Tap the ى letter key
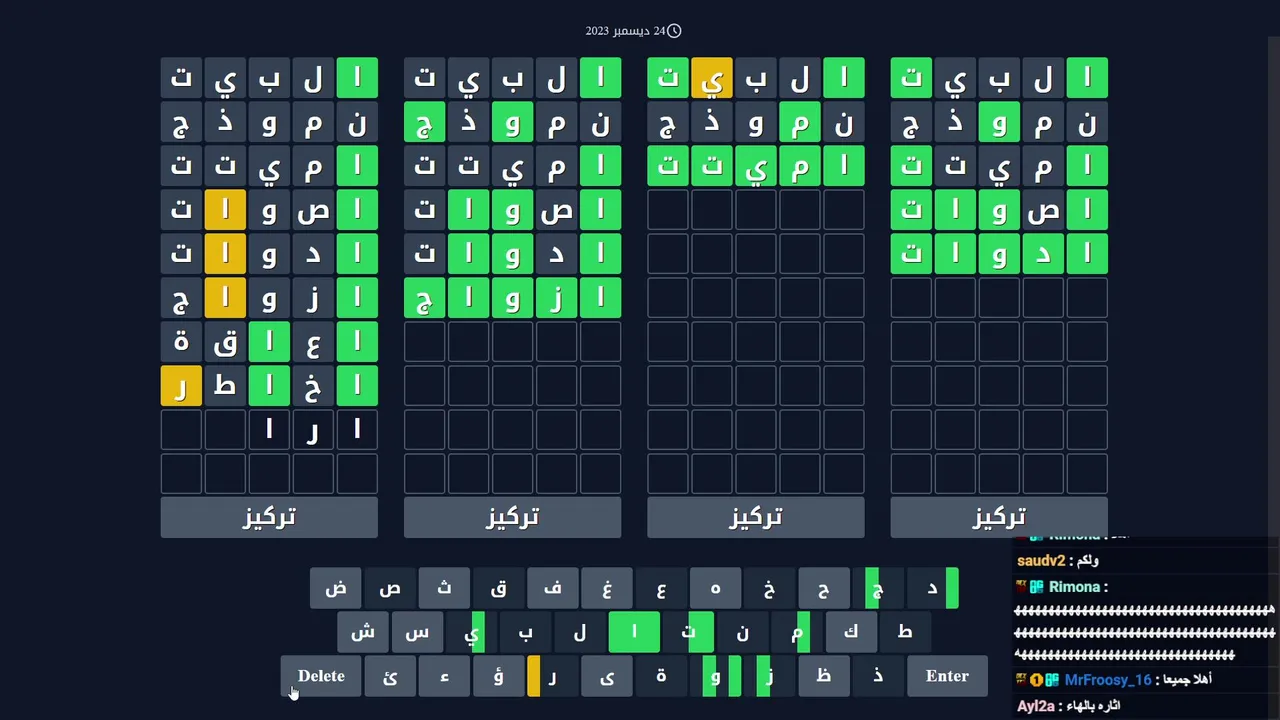This screenshot has width=1280, height=720. click(606, 676)
